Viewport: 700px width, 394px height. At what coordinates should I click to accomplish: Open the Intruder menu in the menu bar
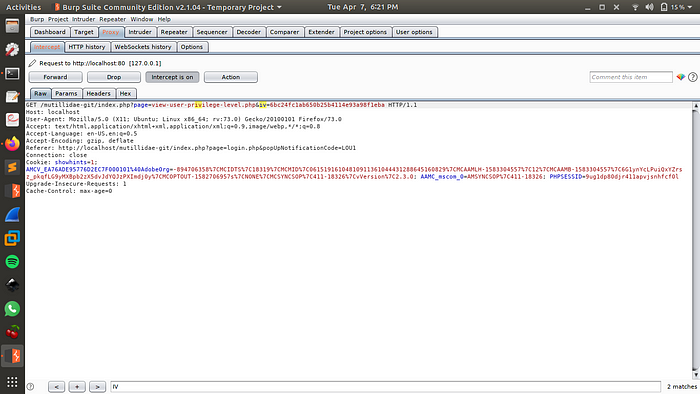coord(83,19)
